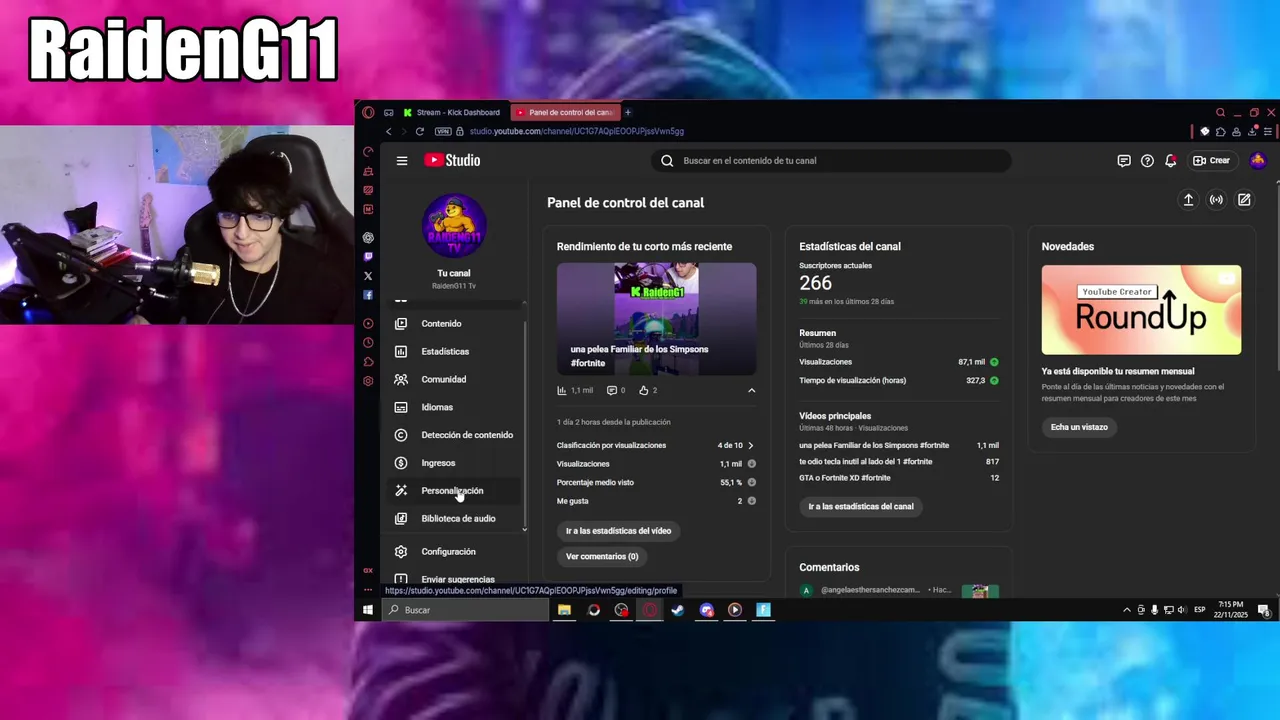The image size is (1280, 720).
Task: Click the Crear button
Action: pyautogui.click(x=1211, y=160)
